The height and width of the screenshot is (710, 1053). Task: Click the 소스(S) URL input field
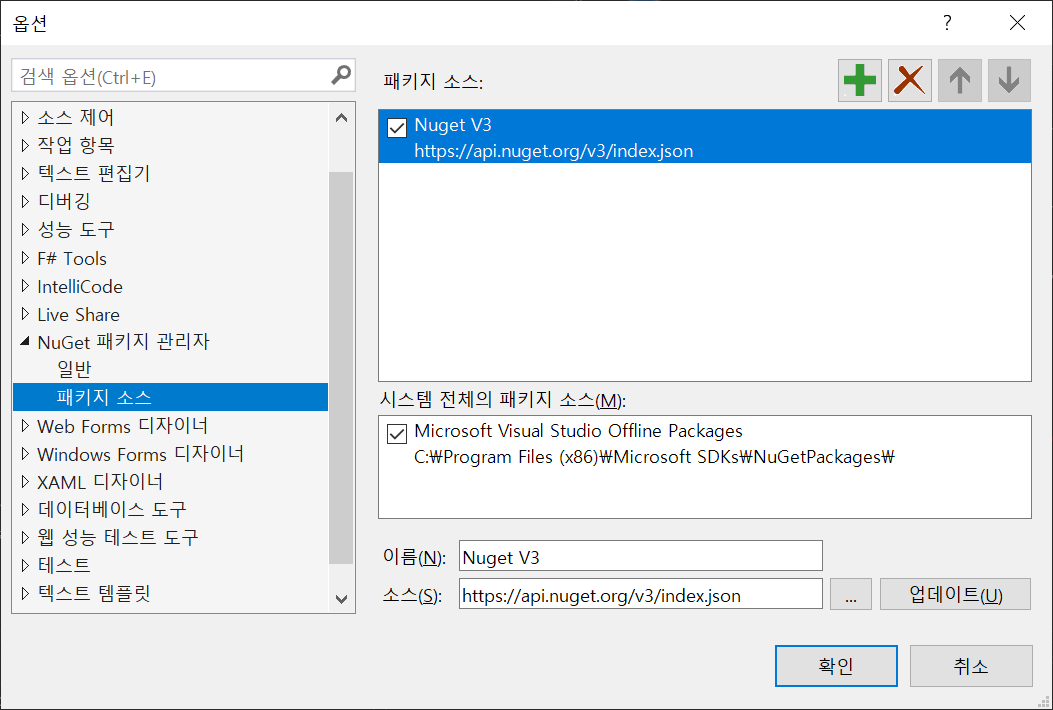(x=641, y=594)
